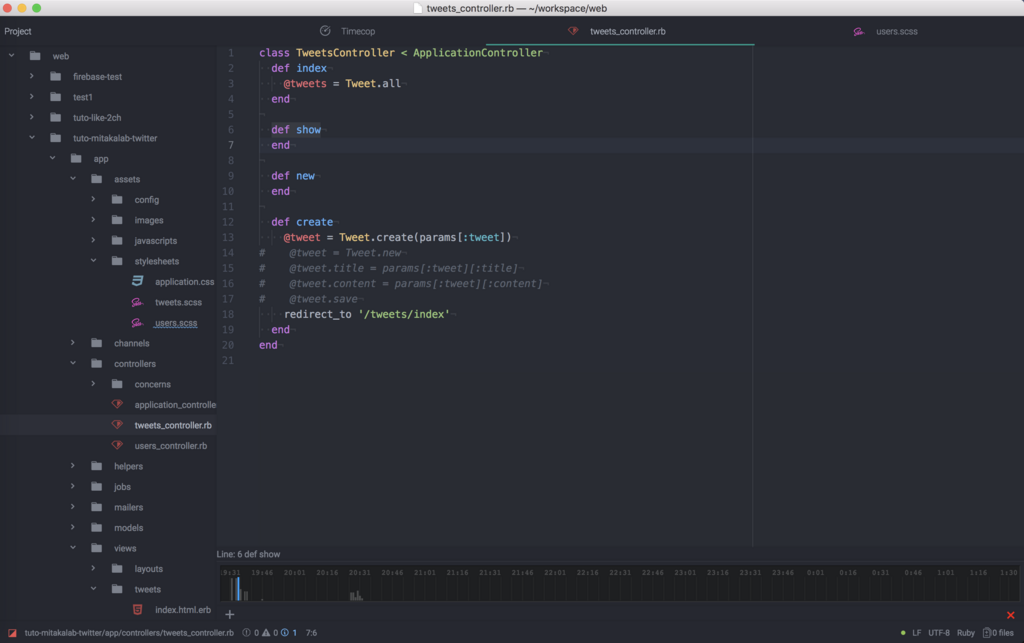Click the red square icon in status bar
Screen dimensions: 1024x643
(x=12, y=633)
